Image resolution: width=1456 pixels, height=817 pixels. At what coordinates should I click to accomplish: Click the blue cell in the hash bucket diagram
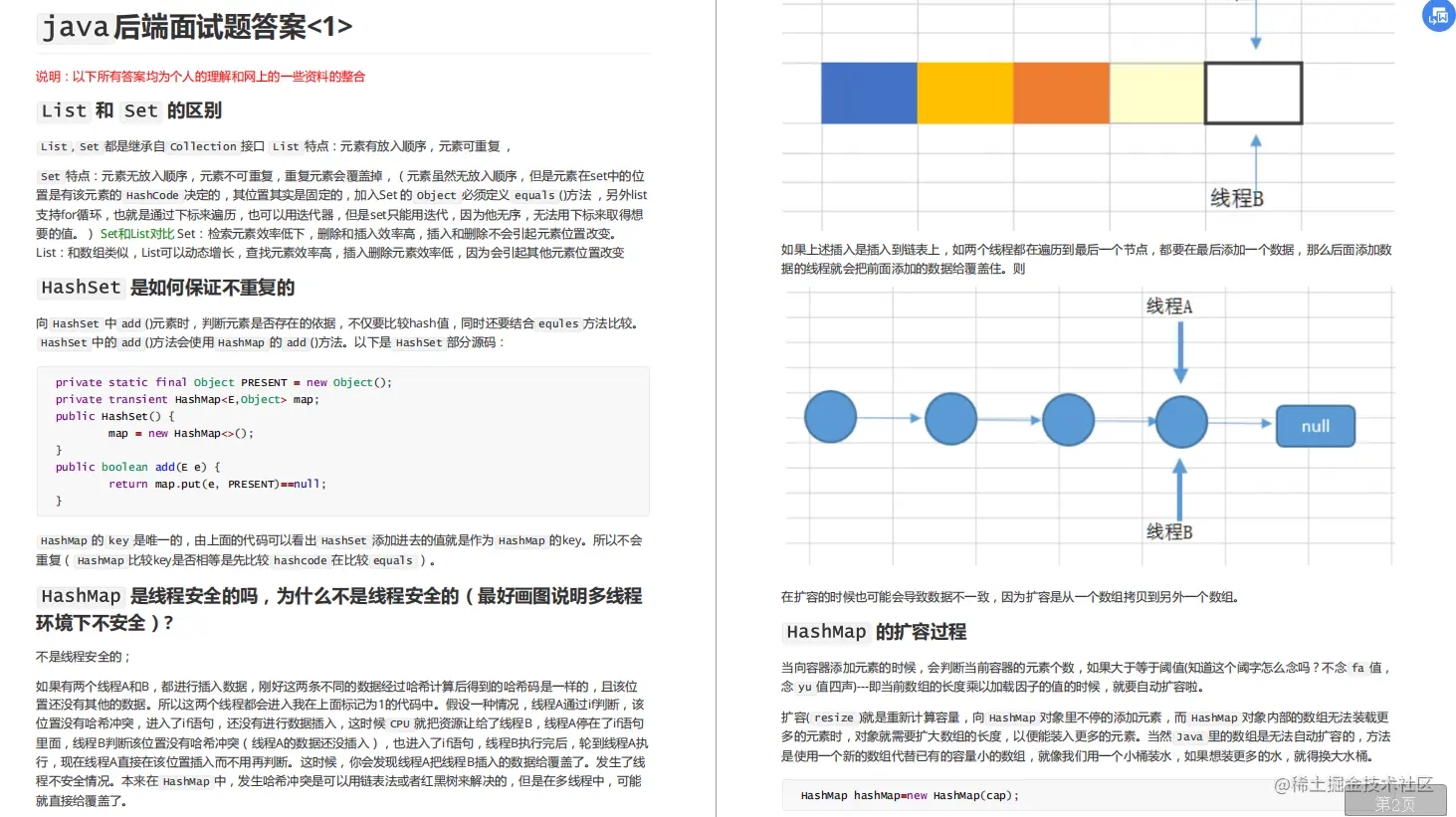point(869,93)
